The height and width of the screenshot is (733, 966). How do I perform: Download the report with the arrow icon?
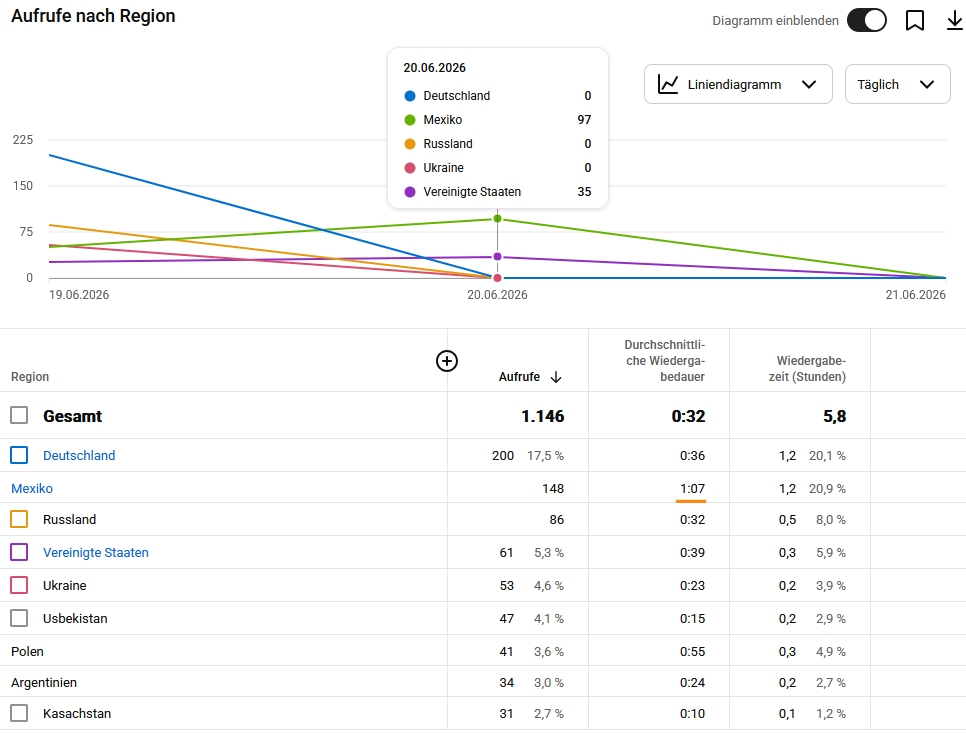coord(954,20)
